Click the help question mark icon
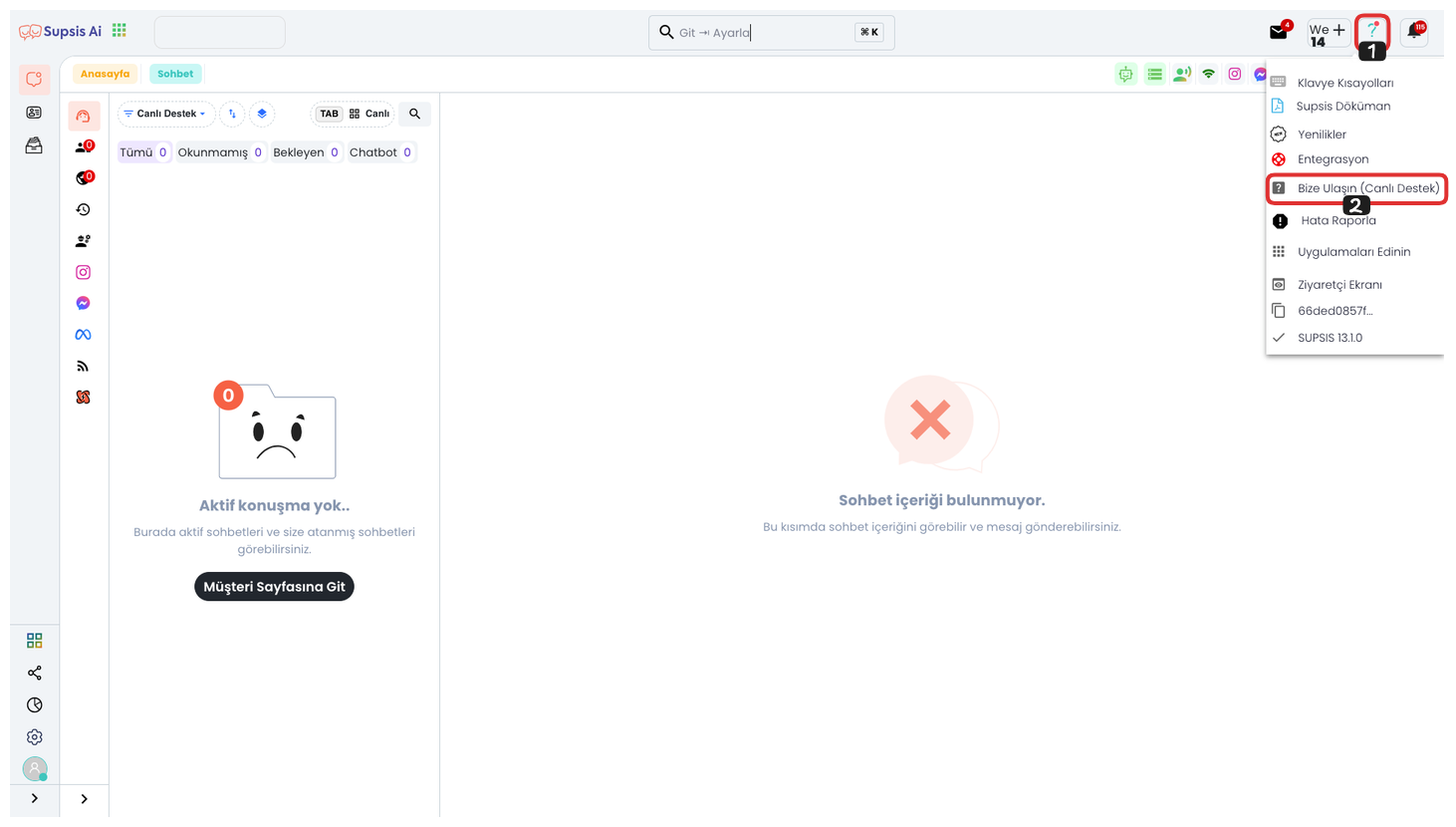The height and width of the screenshot is (827, 1456). point(1372,30)
